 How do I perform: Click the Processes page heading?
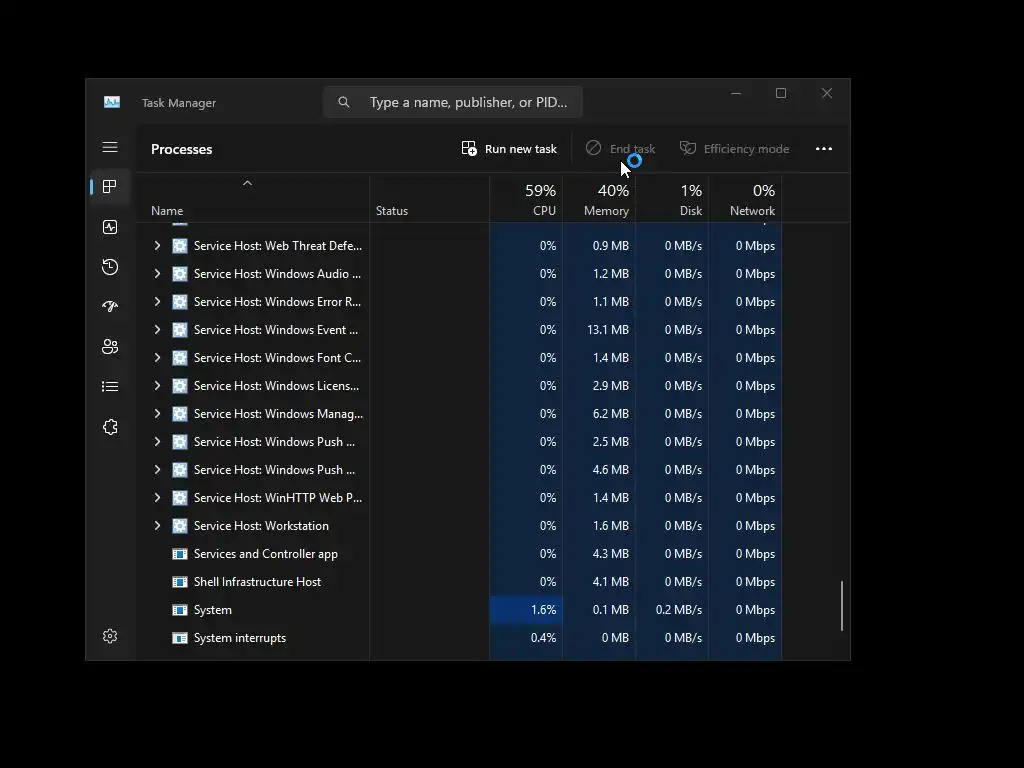coord(182,149)
